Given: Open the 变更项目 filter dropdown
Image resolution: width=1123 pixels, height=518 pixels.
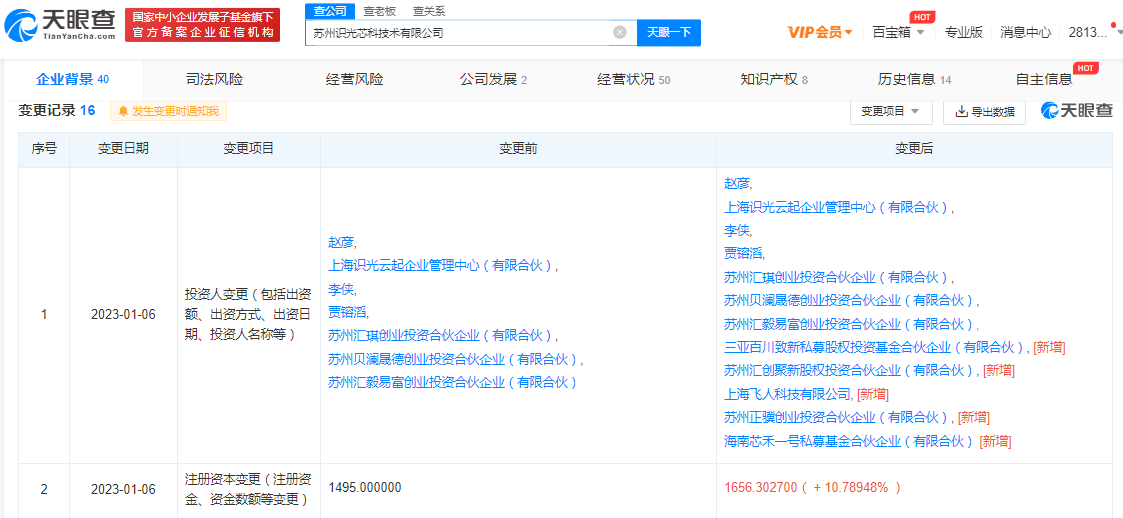Looking at the screenshot, I should [891, 111].
